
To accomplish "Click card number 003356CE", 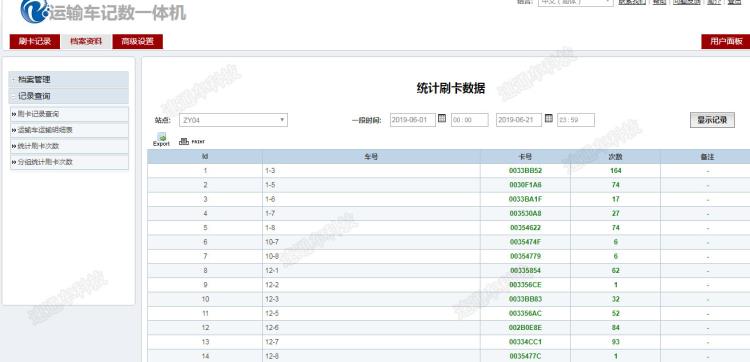I will [525, 285].
